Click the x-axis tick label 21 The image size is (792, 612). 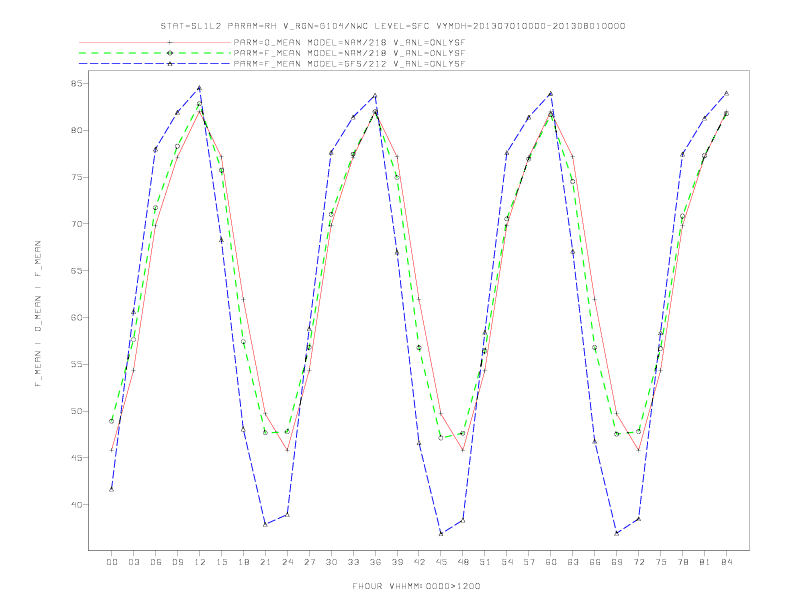265,562
